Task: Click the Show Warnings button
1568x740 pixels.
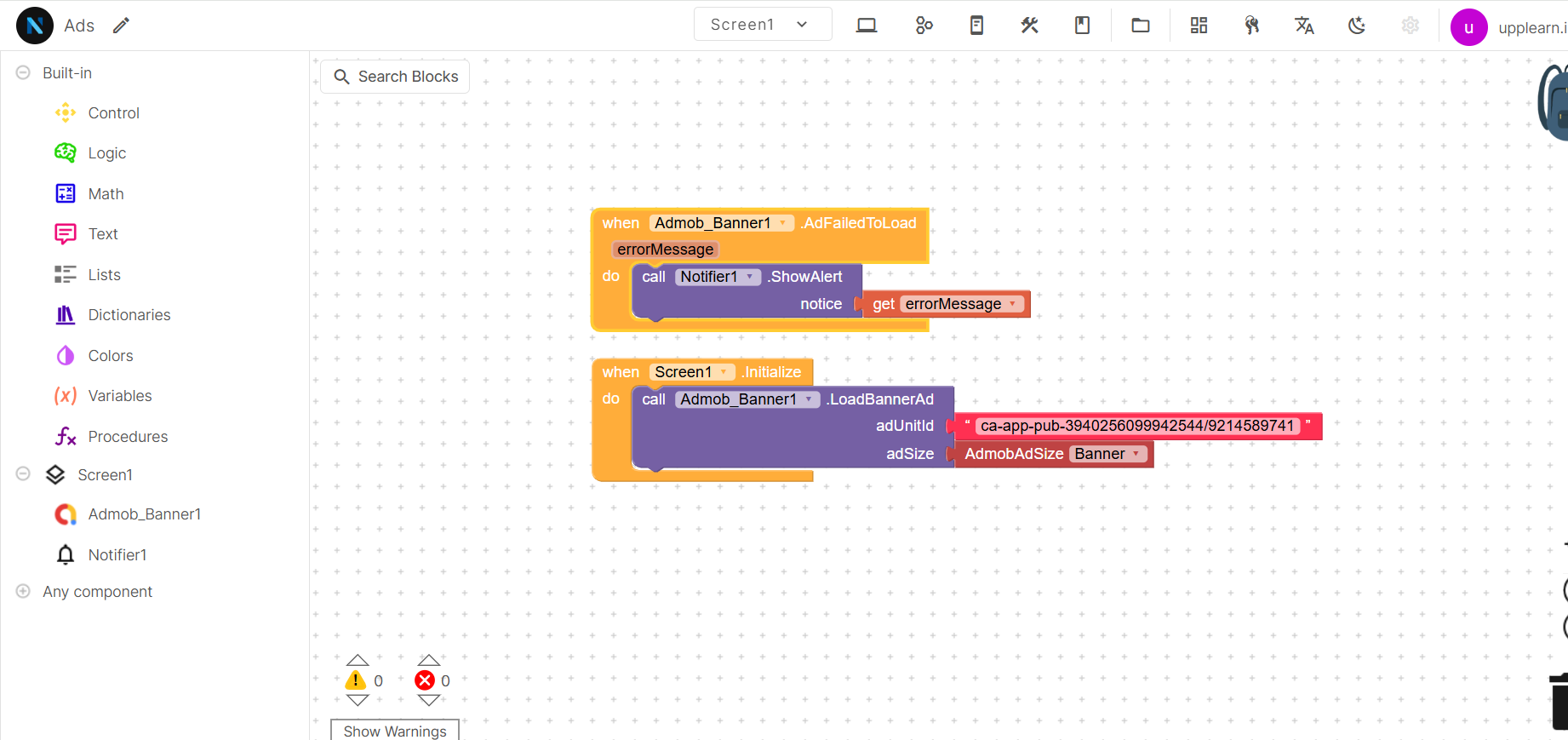Action: (x=395, y=731)
